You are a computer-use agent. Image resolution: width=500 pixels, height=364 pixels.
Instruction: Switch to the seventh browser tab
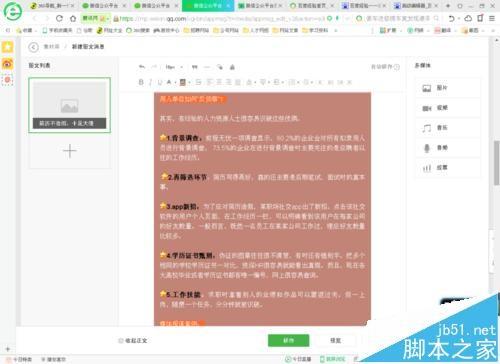(364, 6)
